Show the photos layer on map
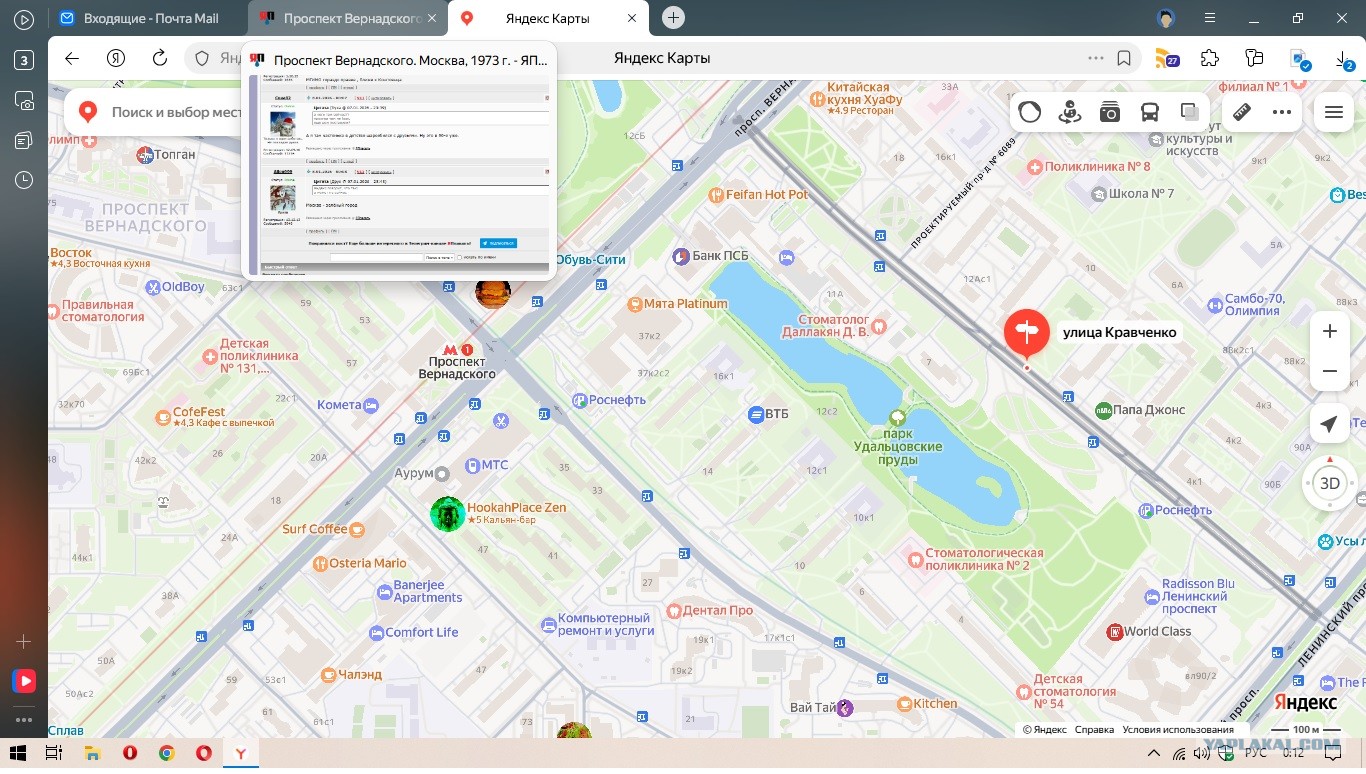This screenshot has height=774, width=1366. [1110, 112]
